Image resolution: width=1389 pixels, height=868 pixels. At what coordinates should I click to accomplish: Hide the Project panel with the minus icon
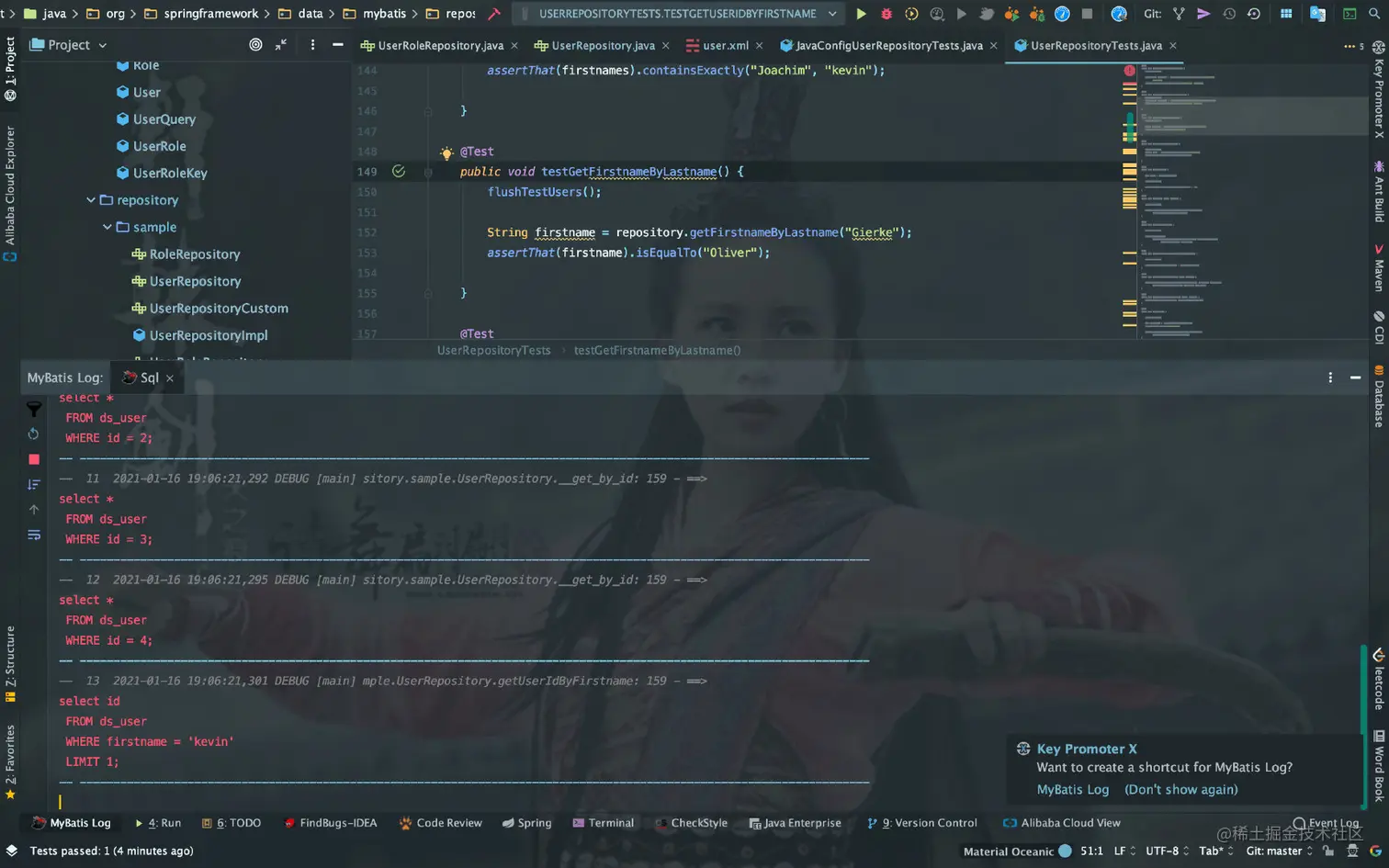[x=338, y=45]
